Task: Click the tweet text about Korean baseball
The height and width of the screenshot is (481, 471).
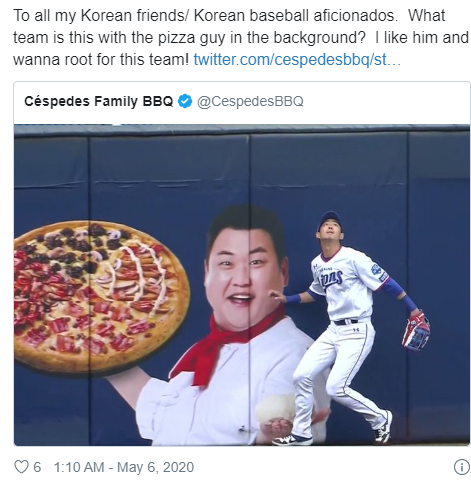Action: [241, 37]
